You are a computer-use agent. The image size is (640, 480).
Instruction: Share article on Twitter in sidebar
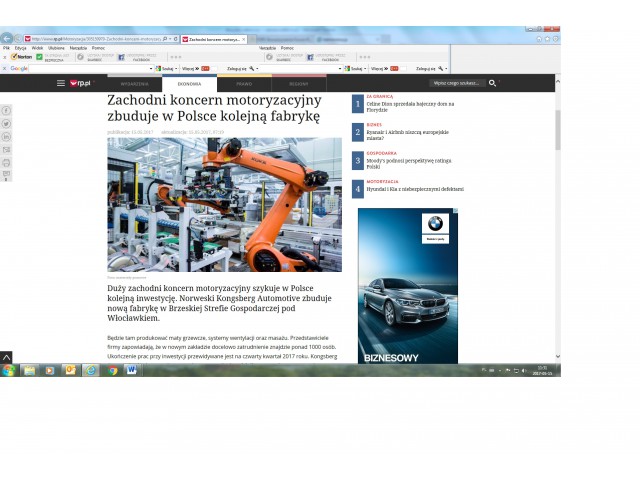click(x=6, y=122)
